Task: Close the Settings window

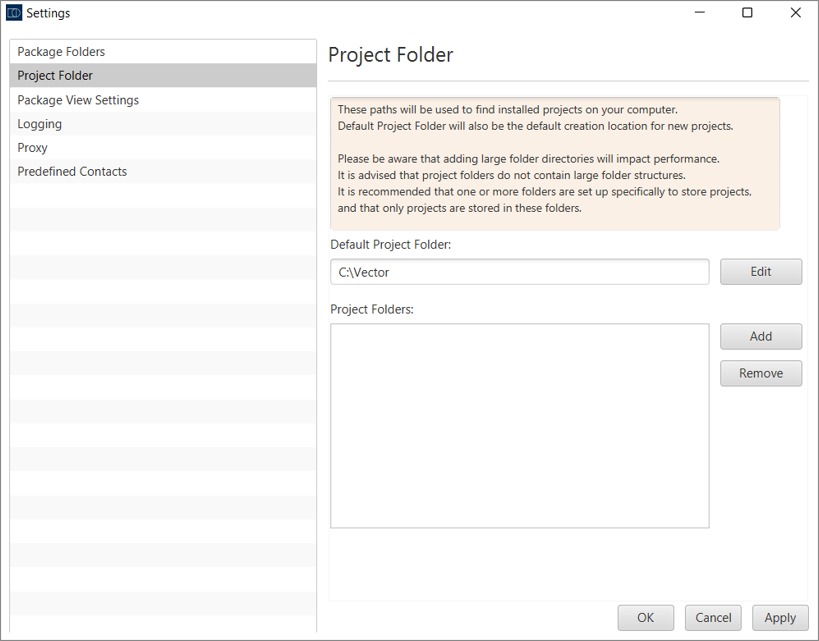Action: (795, 13)
